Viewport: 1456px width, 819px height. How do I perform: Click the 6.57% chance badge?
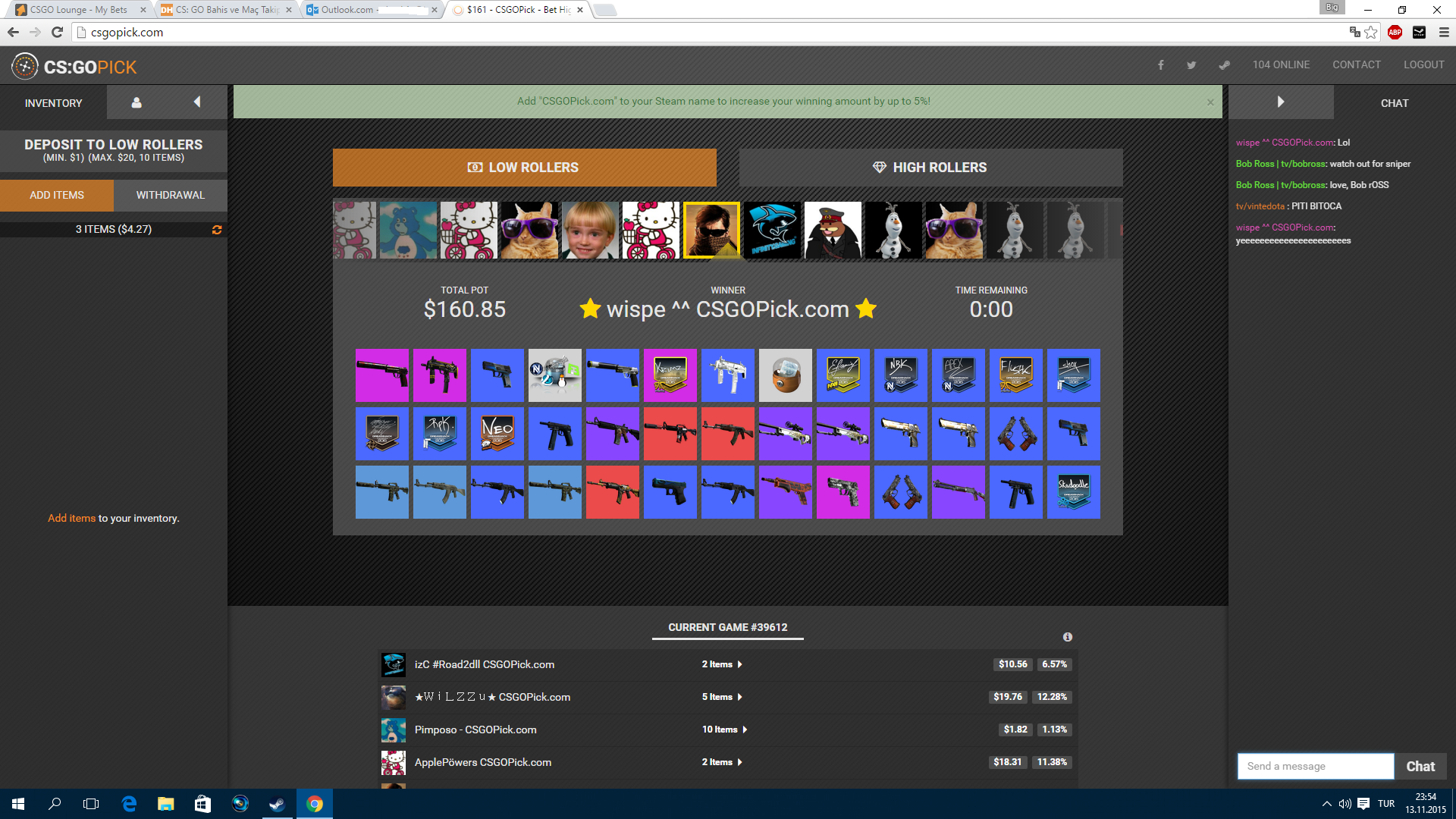coord(1054,664)
